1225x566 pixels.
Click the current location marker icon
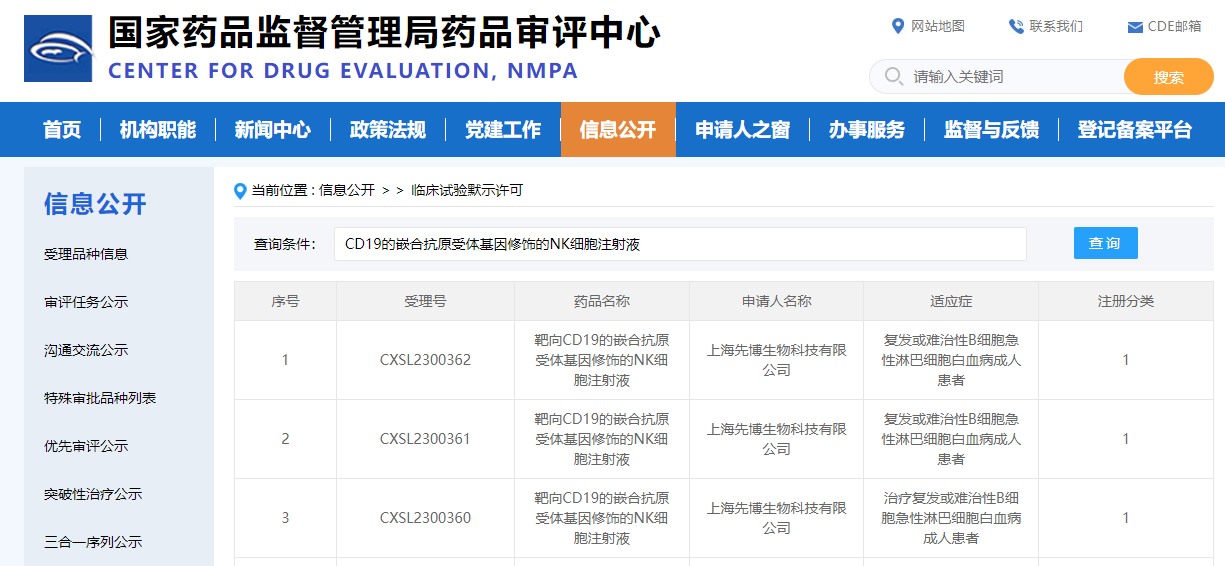(x=240, y=190)
